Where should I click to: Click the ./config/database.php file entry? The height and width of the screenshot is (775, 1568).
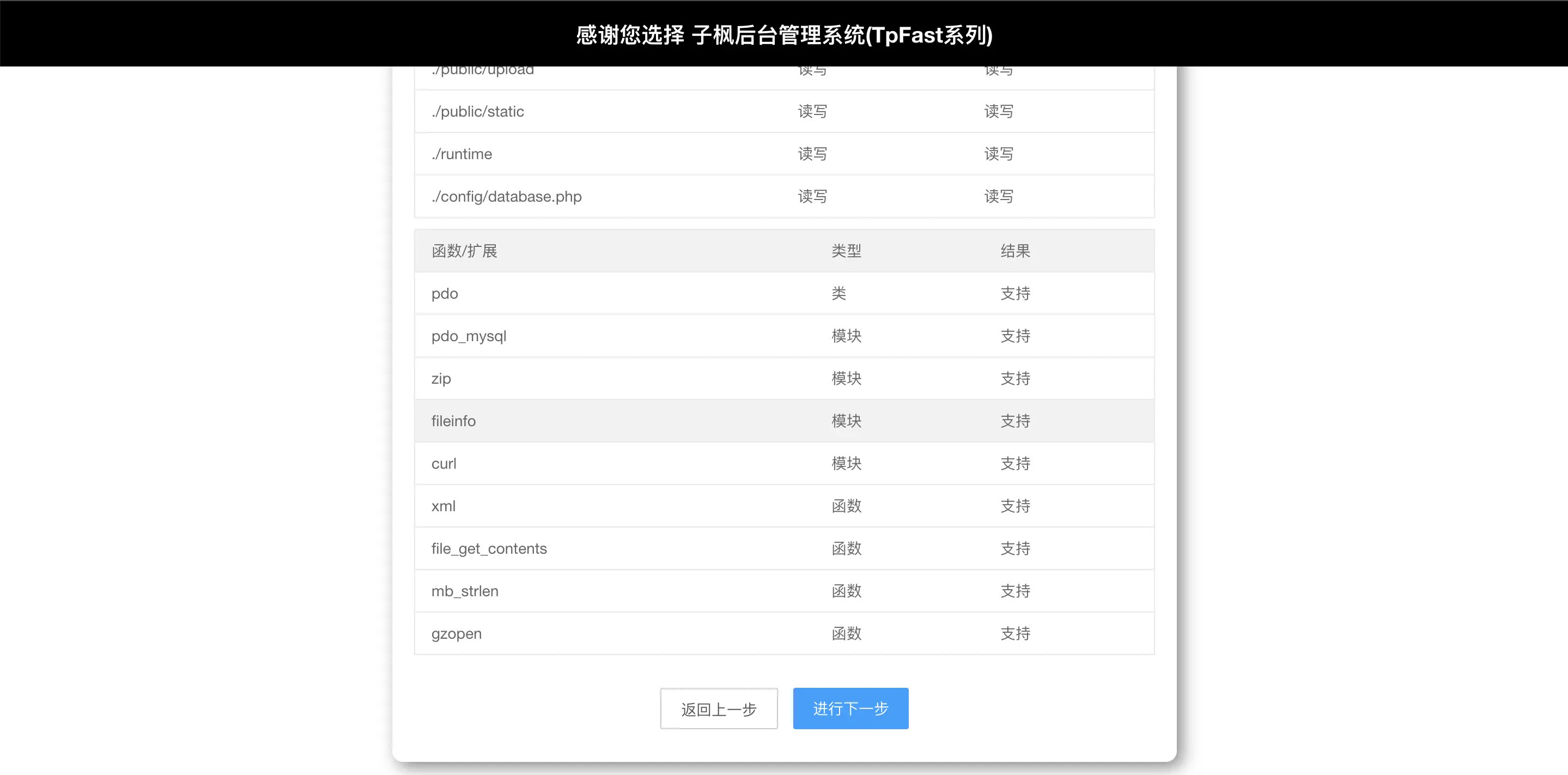[507, 197]
